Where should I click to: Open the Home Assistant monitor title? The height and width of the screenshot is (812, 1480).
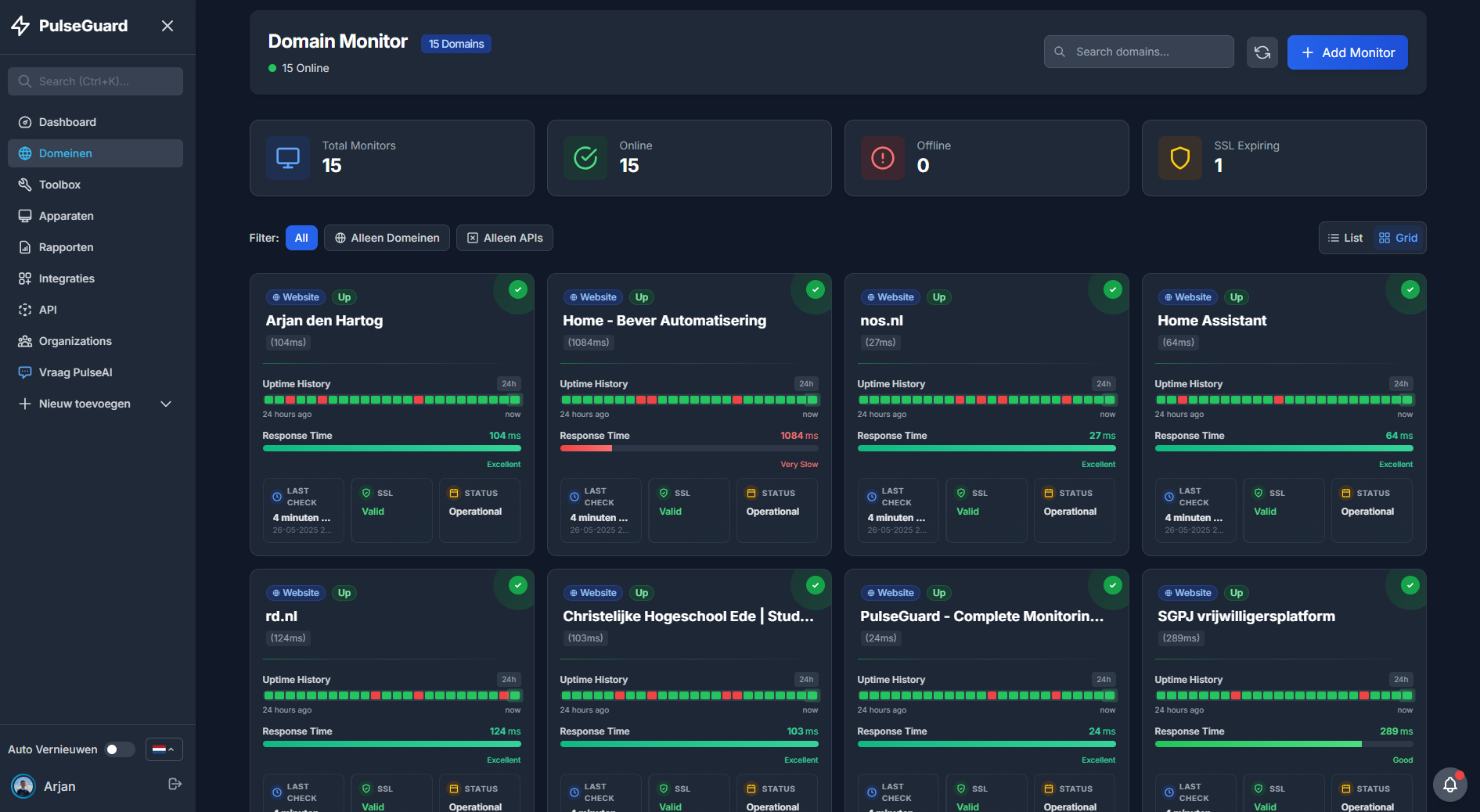pos(1212,321)
